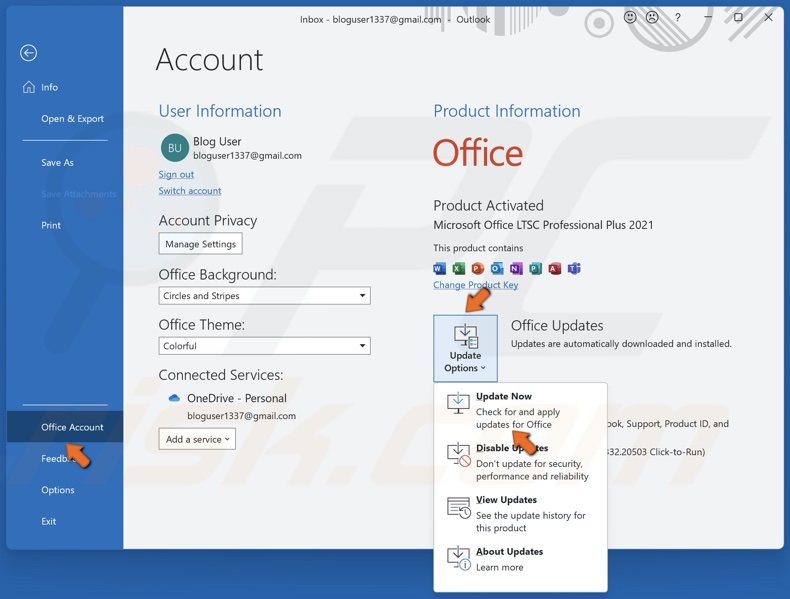Screen dimensions: 790x599
Task: Click the Disable Updates icon
Action: point(458,454)
